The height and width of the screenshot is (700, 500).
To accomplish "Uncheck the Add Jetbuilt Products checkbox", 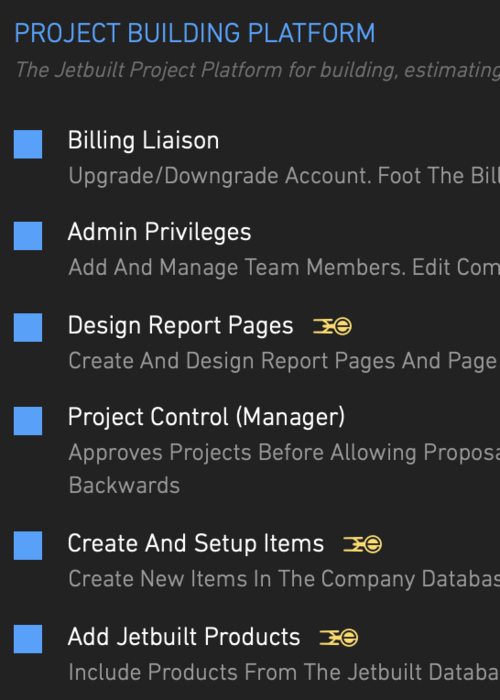I will click(28, 639).
